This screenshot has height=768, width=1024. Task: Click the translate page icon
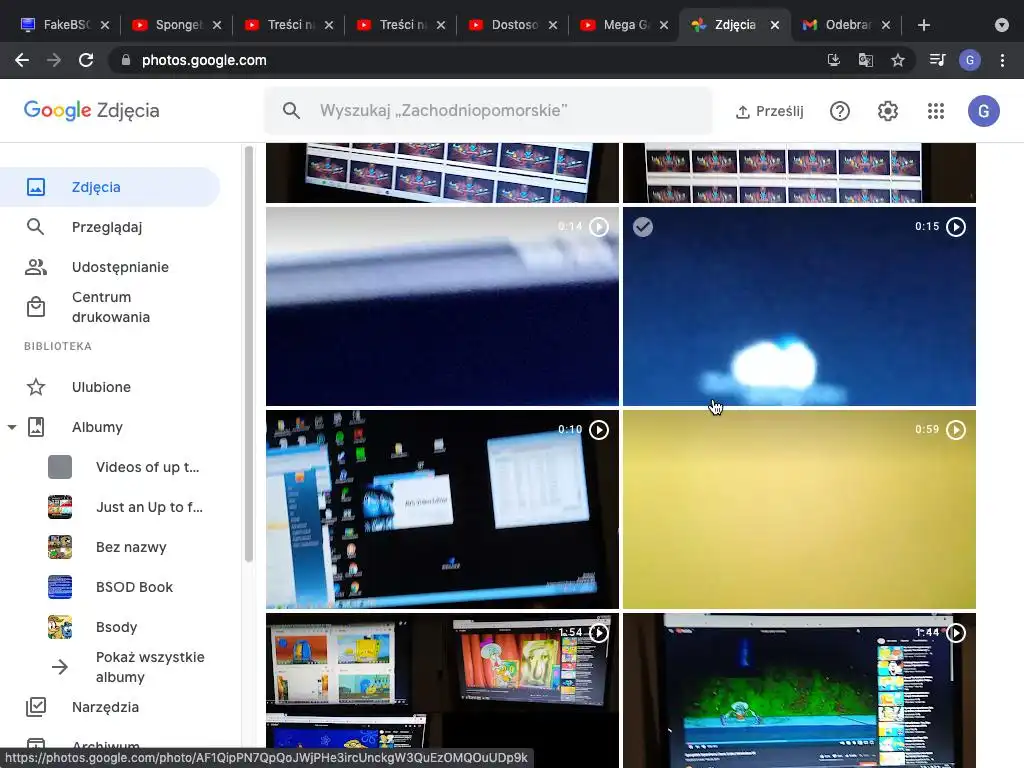(x=865, y=60)
